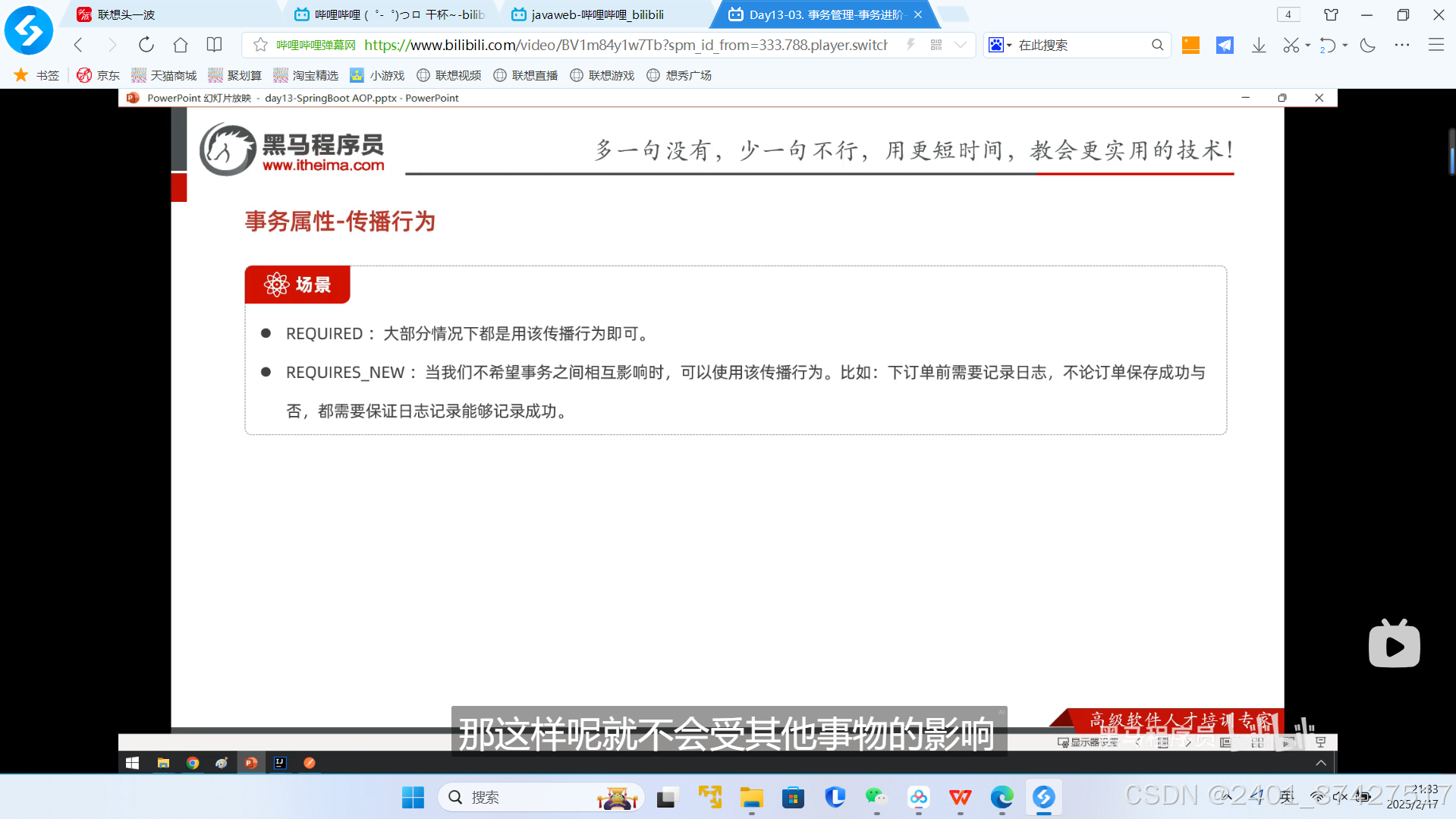Open the browser home page
This screenshot has height=819, width=1456.
click(x=181, y=45)
